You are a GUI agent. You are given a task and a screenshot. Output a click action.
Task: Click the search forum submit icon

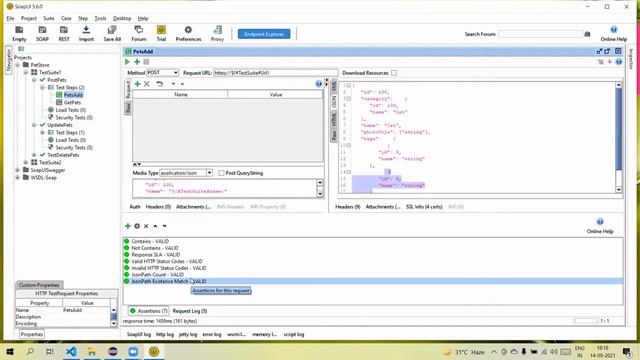click(587, 34)
